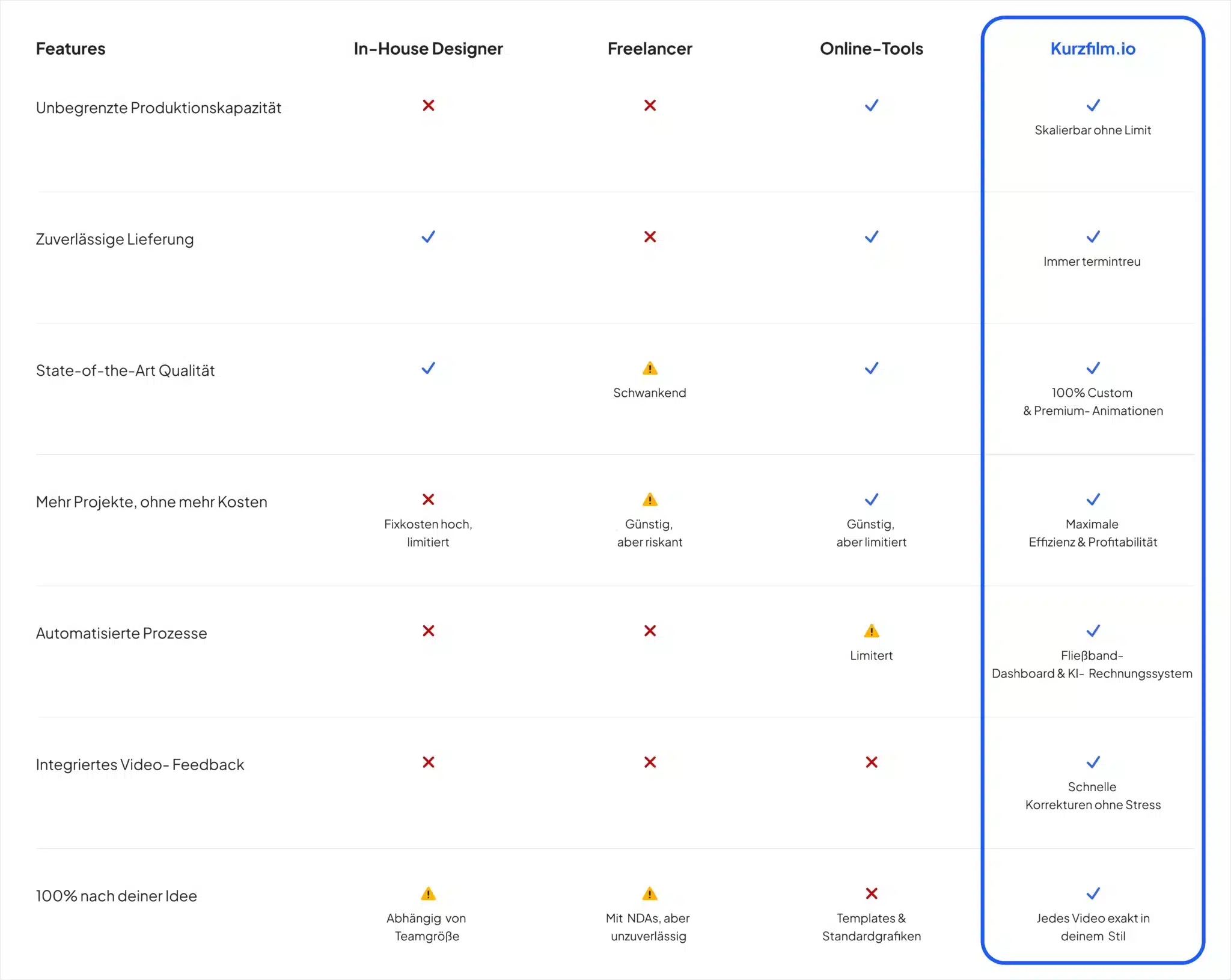Click the 'Dashboard & KI- Rechnungssystem' text
The height and width of the screenshot is (980, 1231).
pyautogui.click(x=1092, y=673)
